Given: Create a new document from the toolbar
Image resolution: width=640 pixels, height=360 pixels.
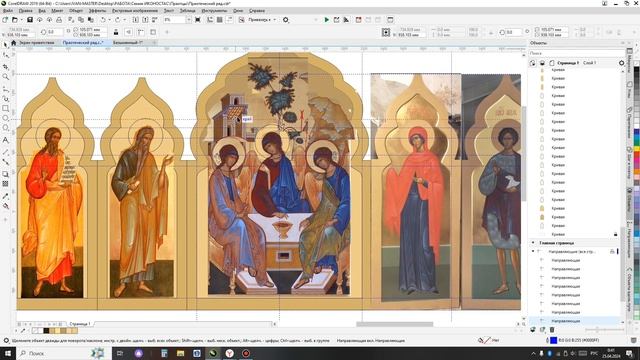Looking at the screenshot, I should point(5,20).
